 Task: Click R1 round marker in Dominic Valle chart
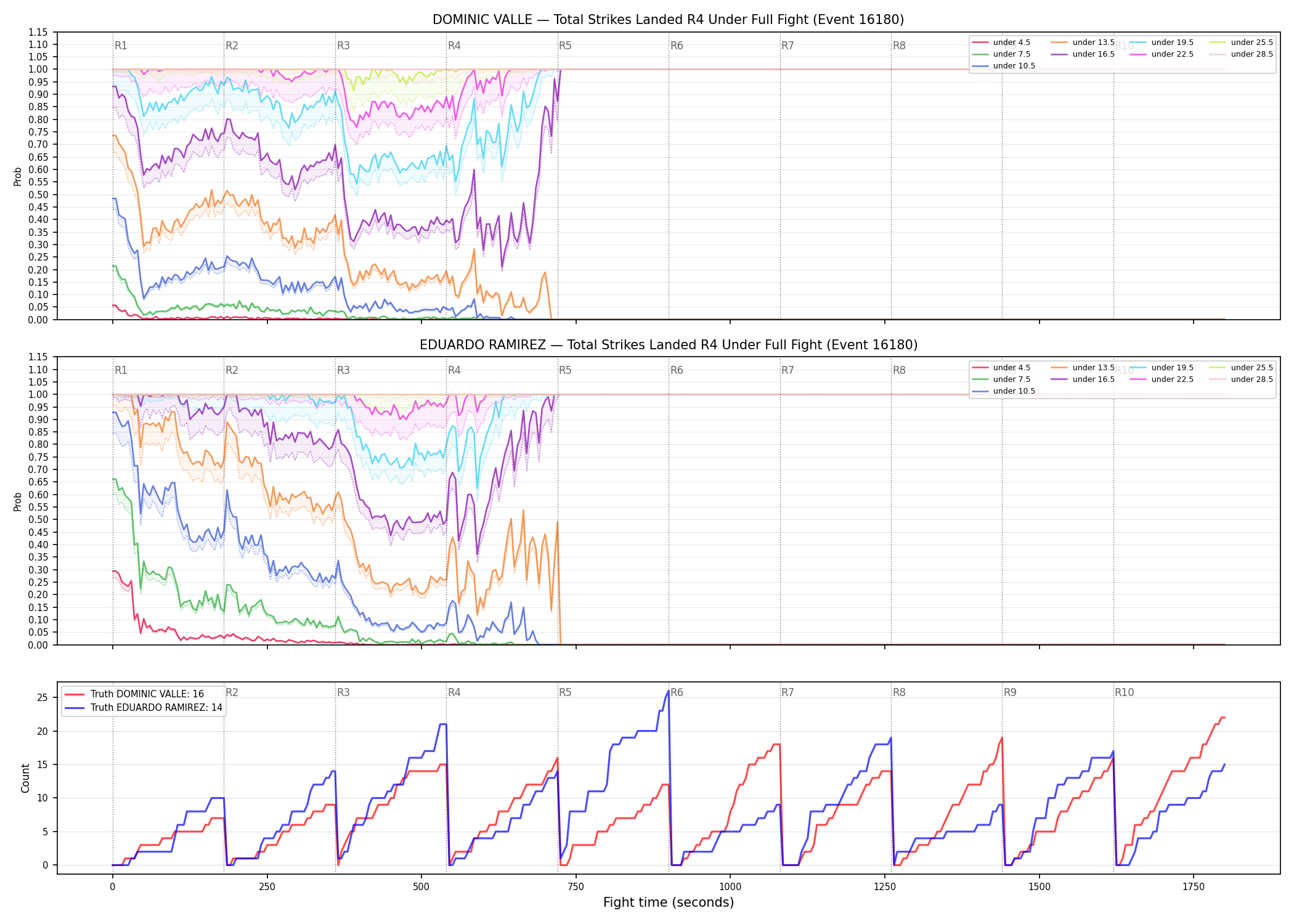tap(121, 46)
